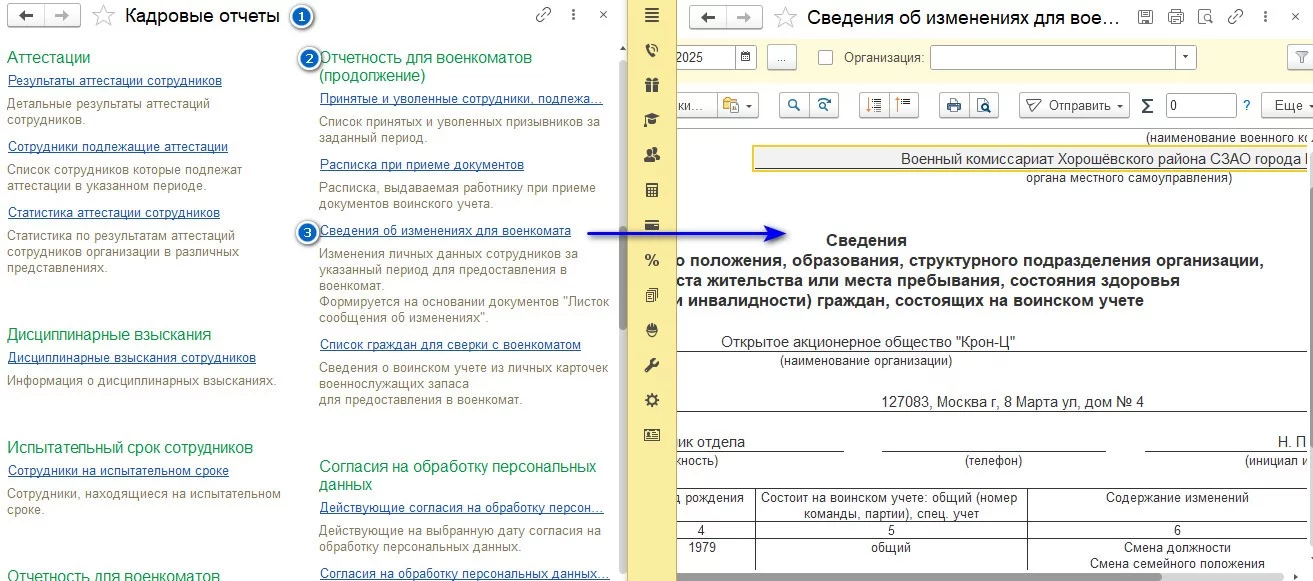This screenshot has width=1313, height=581.
Task: Click Список граждан для сверки с военкоматом
Action: pos(450,344)
